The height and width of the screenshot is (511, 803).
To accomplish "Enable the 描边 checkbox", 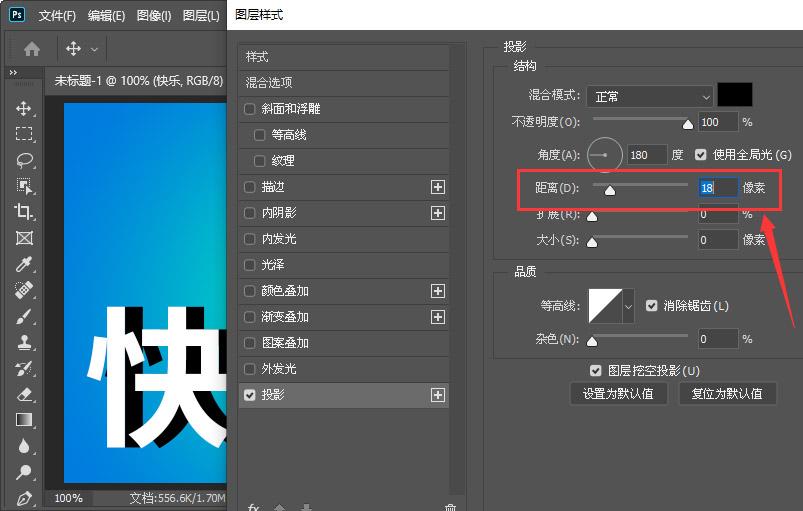I will click(249, 187).
